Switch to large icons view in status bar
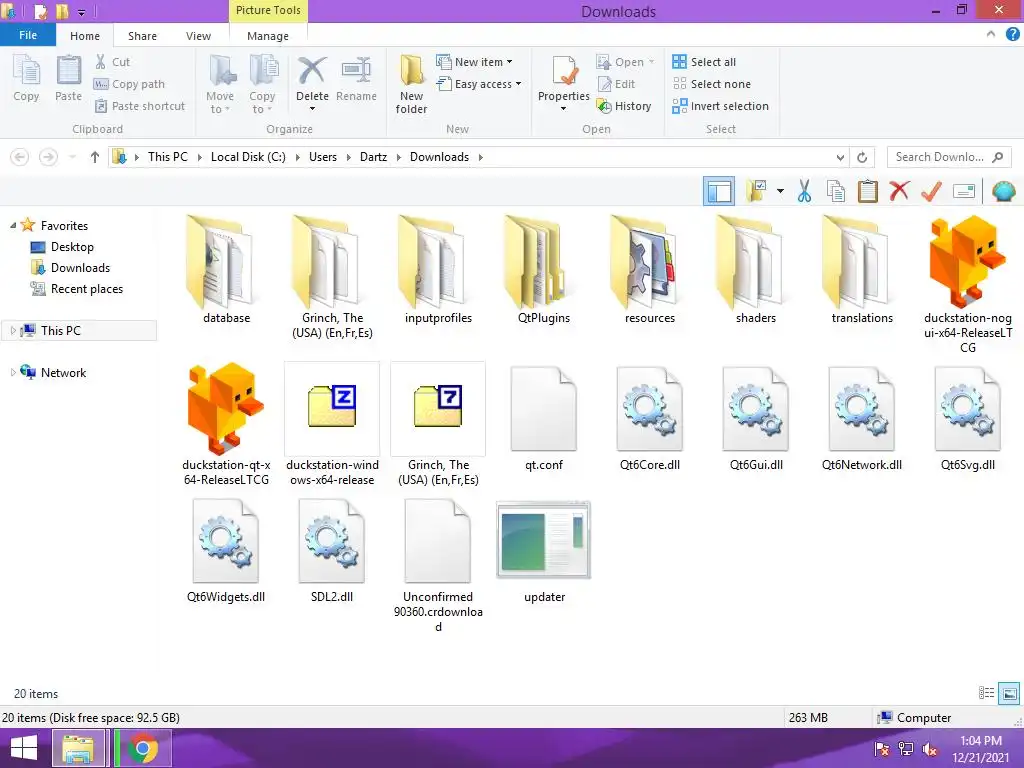1024x768 pixels. click(x=1009, y=693)
